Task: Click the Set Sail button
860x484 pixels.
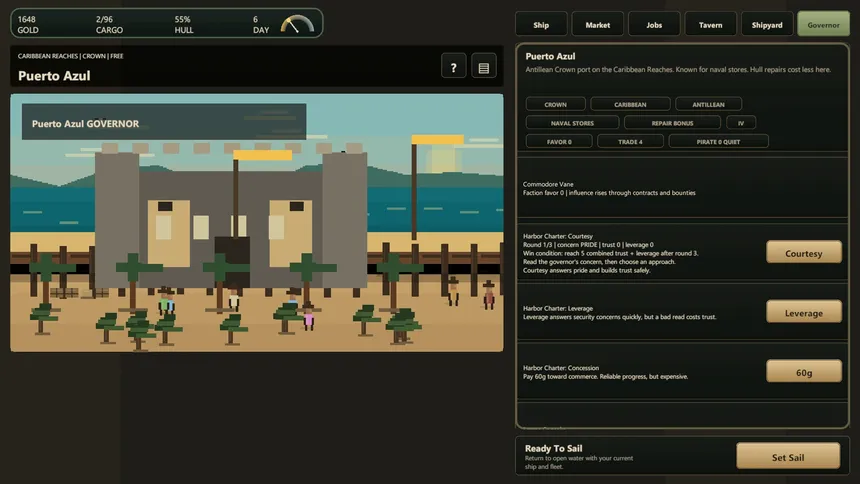Action: point(788,457)
